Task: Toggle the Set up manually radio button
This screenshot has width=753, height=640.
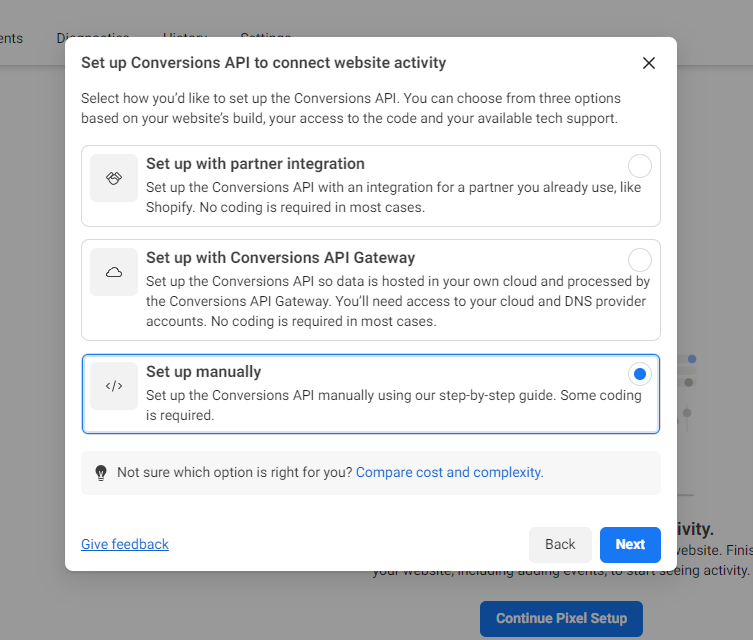Action: click(640, 374)
